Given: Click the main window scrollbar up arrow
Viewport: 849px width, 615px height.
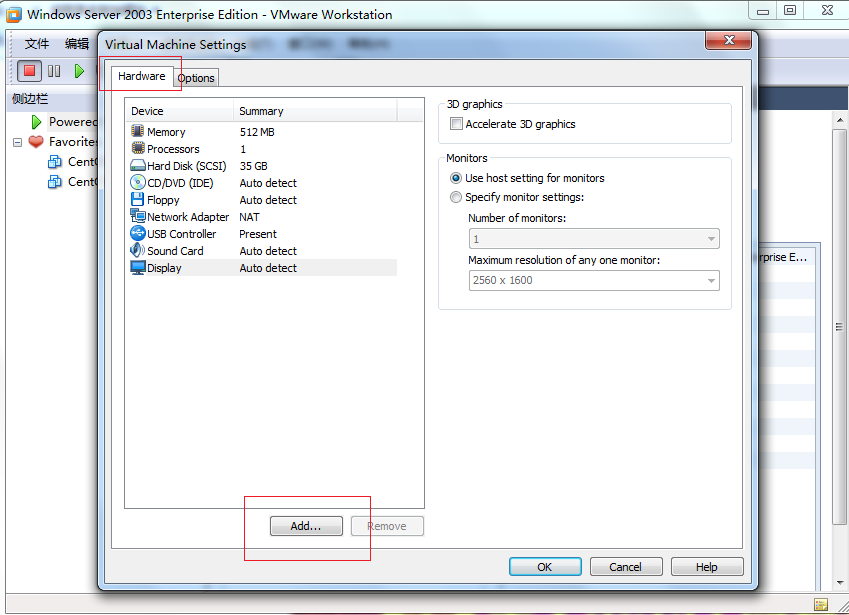Looking at the screenshot, I should coord(840,120).
